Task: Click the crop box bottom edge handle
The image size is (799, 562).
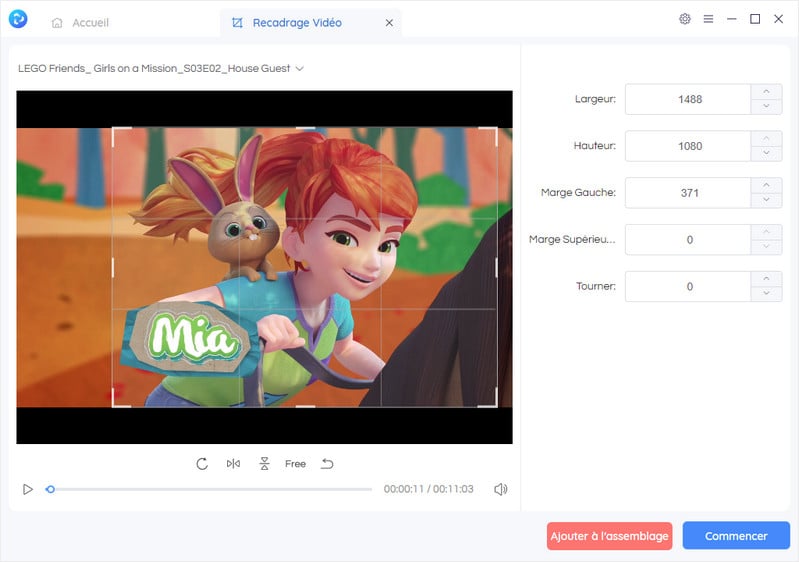Action: point(305,407)
